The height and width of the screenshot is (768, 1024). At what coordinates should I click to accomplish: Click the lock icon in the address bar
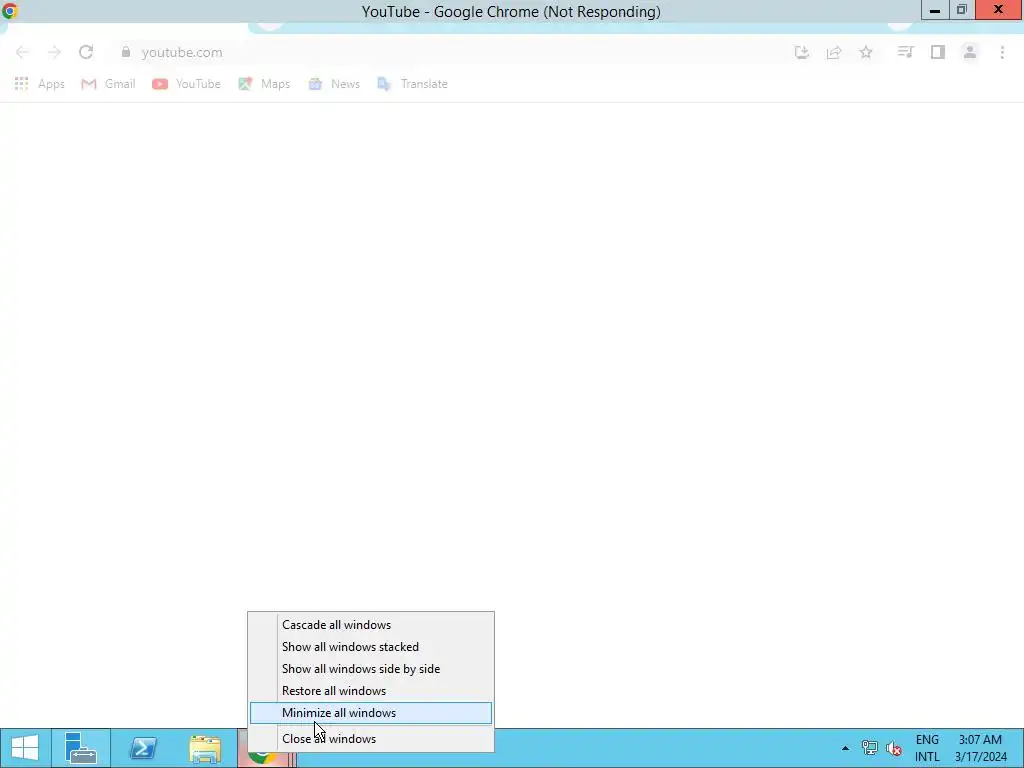click(x=126, y=52)
